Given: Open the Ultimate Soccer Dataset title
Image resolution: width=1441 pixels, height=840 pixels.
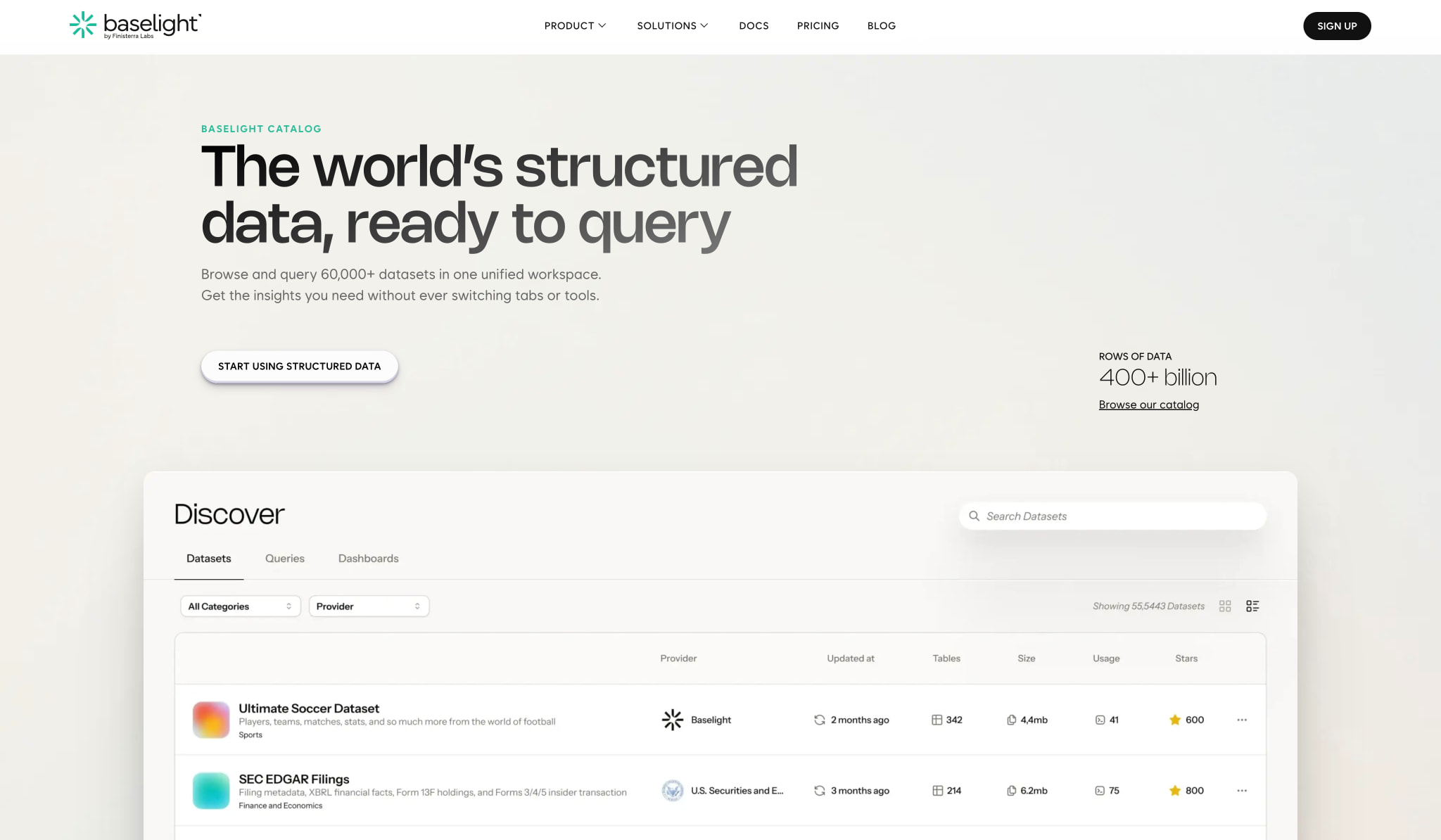Looking at the screenshot, I should [309, 708].
